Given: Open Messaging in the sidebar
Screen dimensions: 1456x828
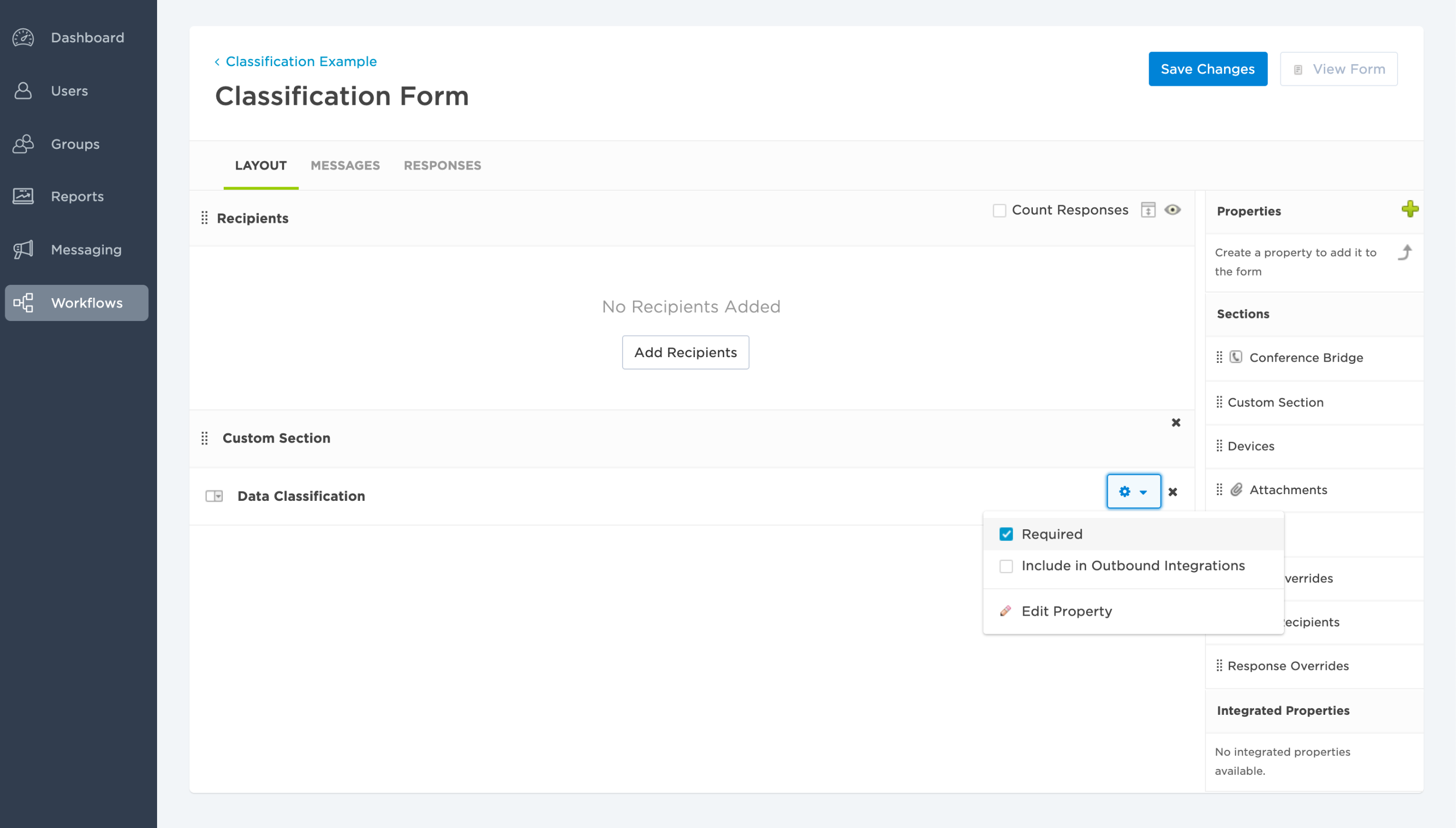Looking at the screenshot, I should [76, 249].
